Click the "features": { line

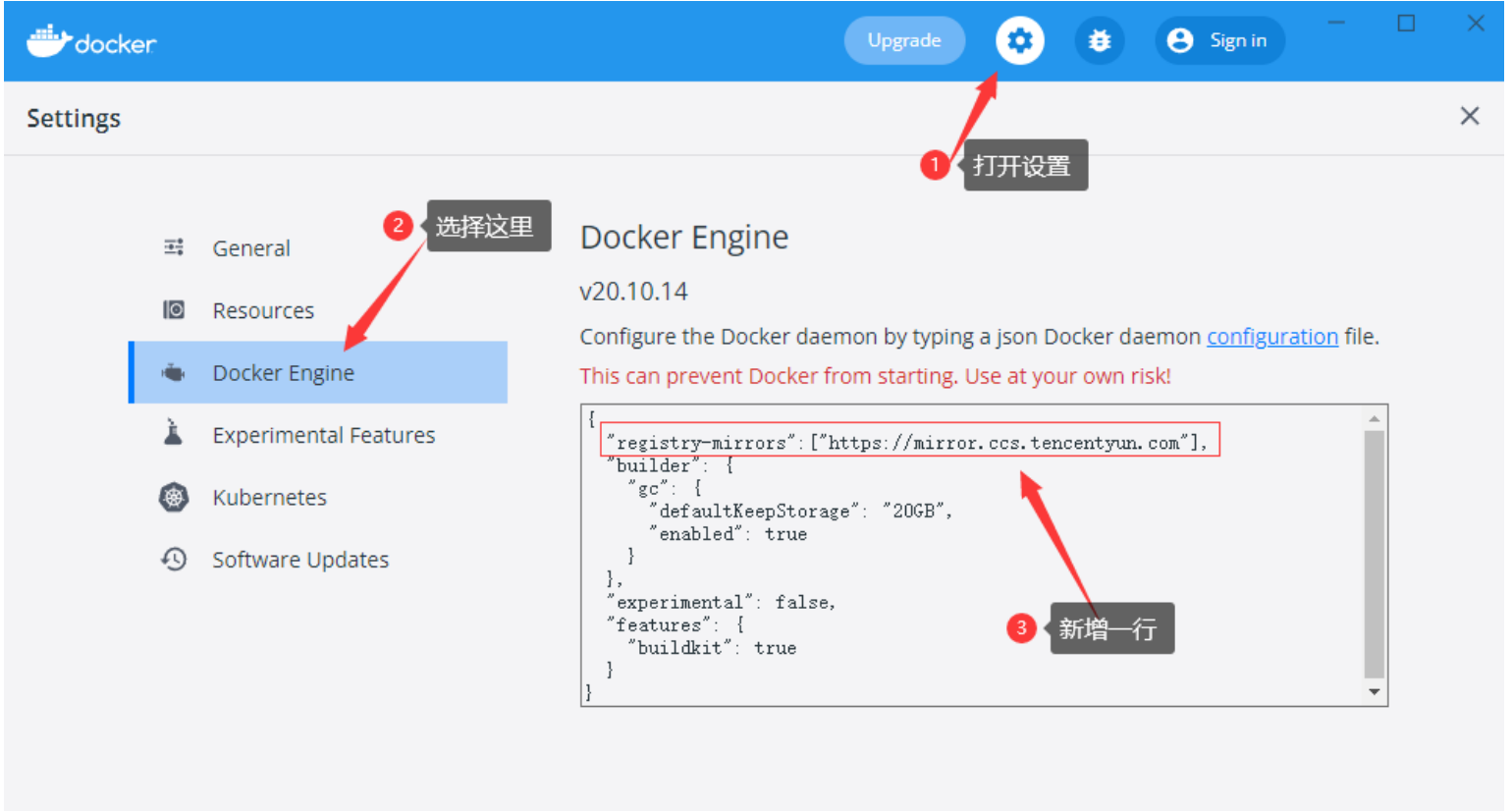click(x=675, y=625)
